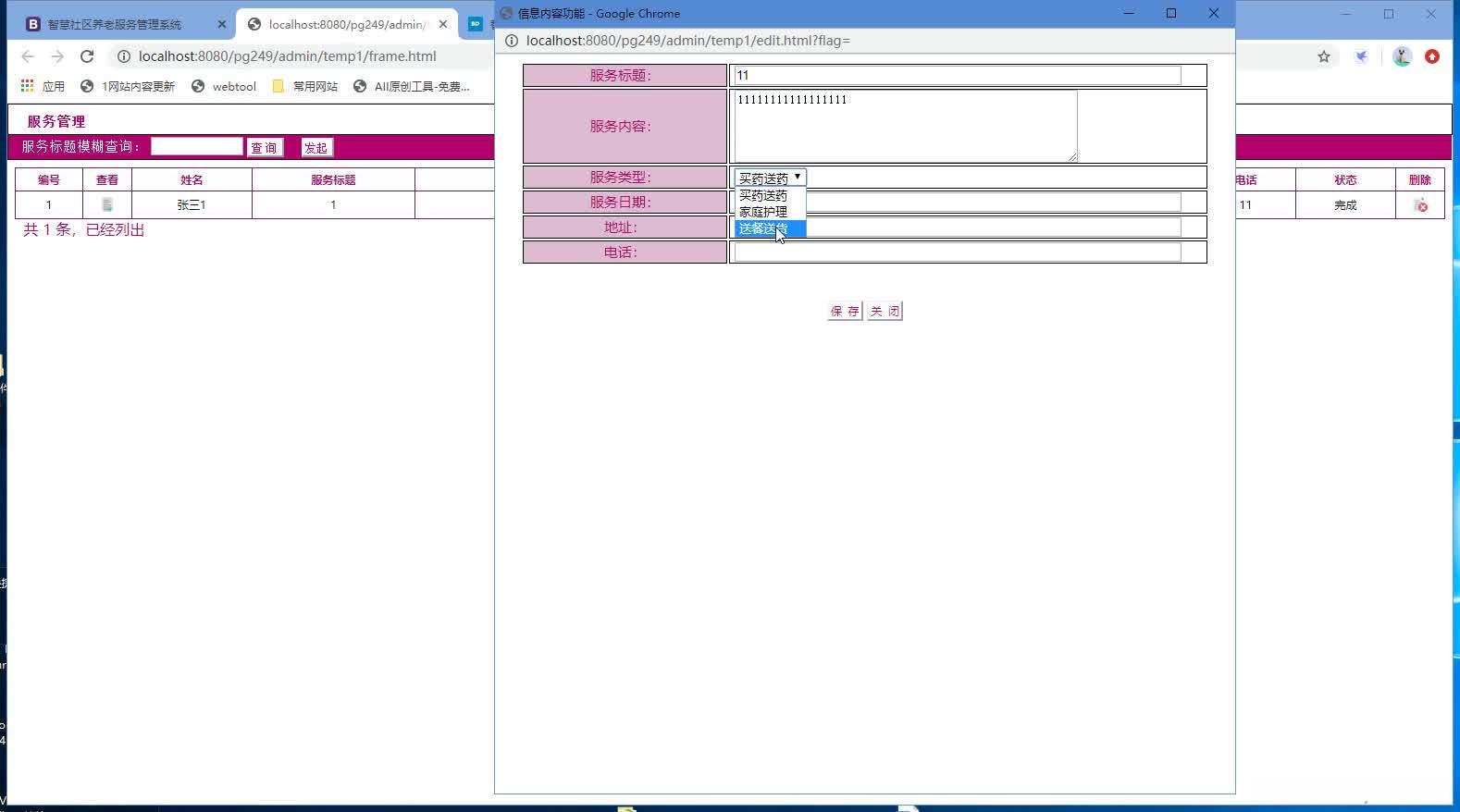This screenshot has height=812, width=1460.
Task: Open AI原创工具 bookmark
Action: 412,86
